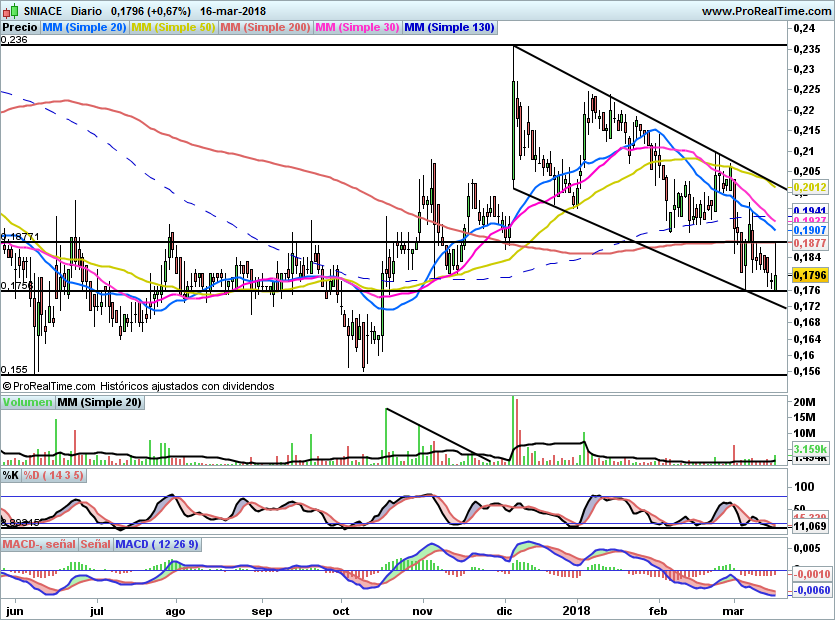Click the www.ProRealTime.com link

(x=766, y=11)
